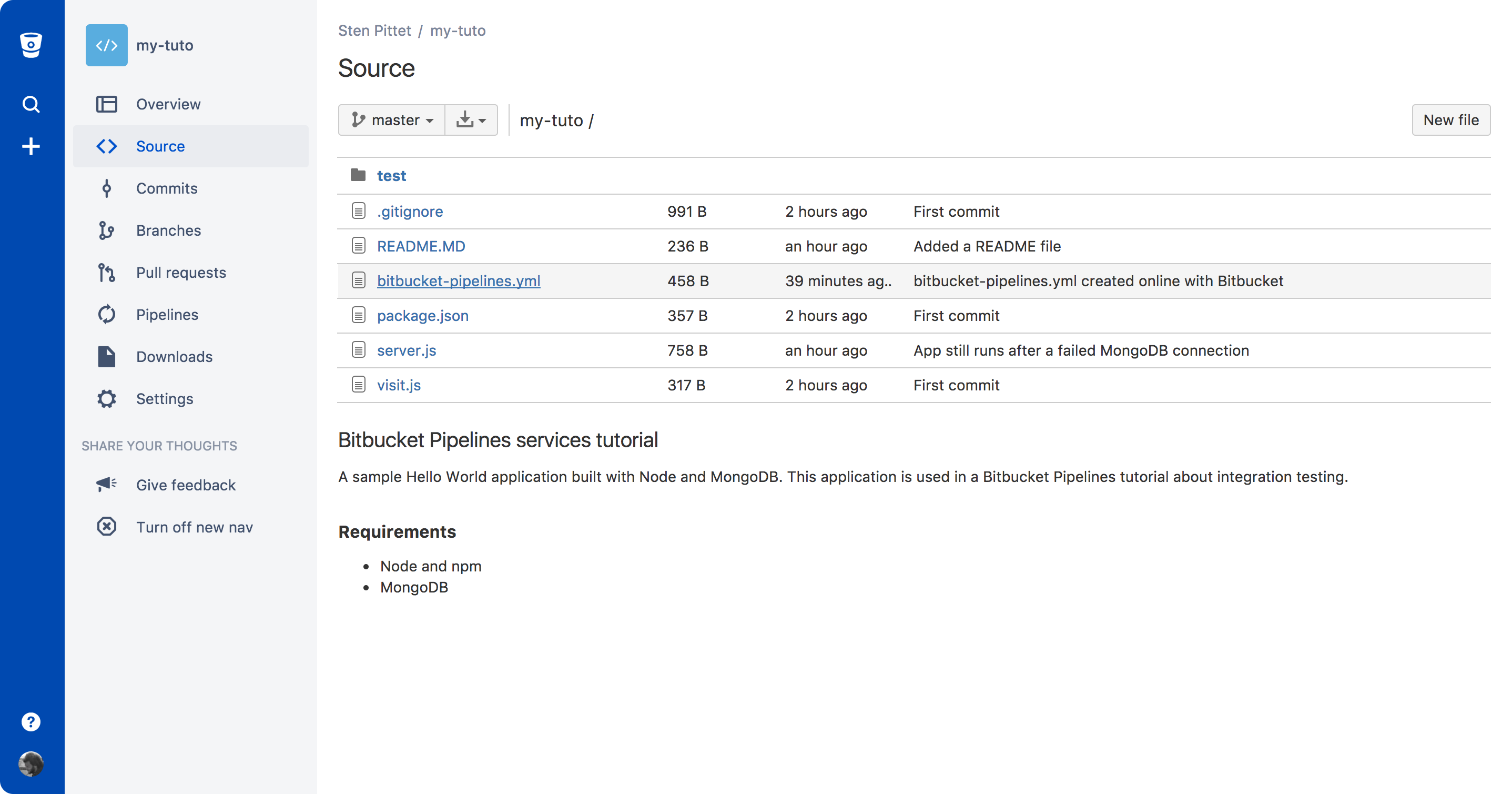Expand the download options dropdown
The width and height of the screenshot is (1512, 794).
tap(471, 120)
